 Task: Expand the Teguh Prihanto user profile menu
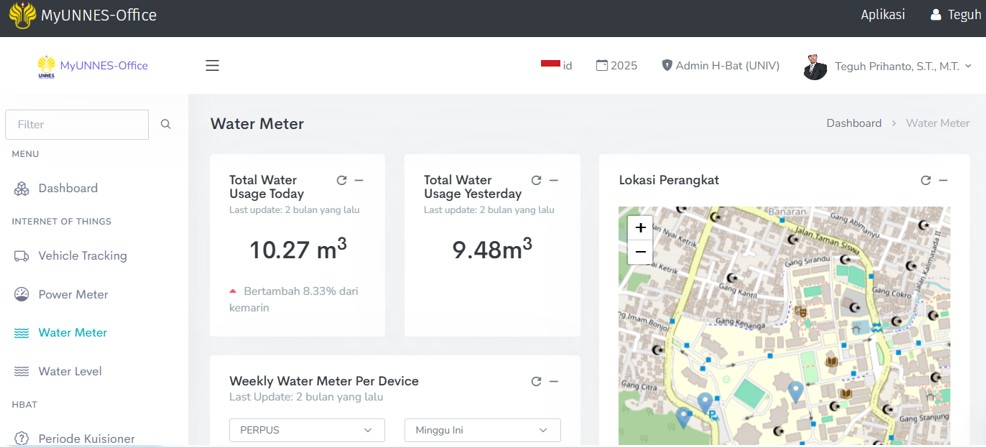(x=888, y=66)
